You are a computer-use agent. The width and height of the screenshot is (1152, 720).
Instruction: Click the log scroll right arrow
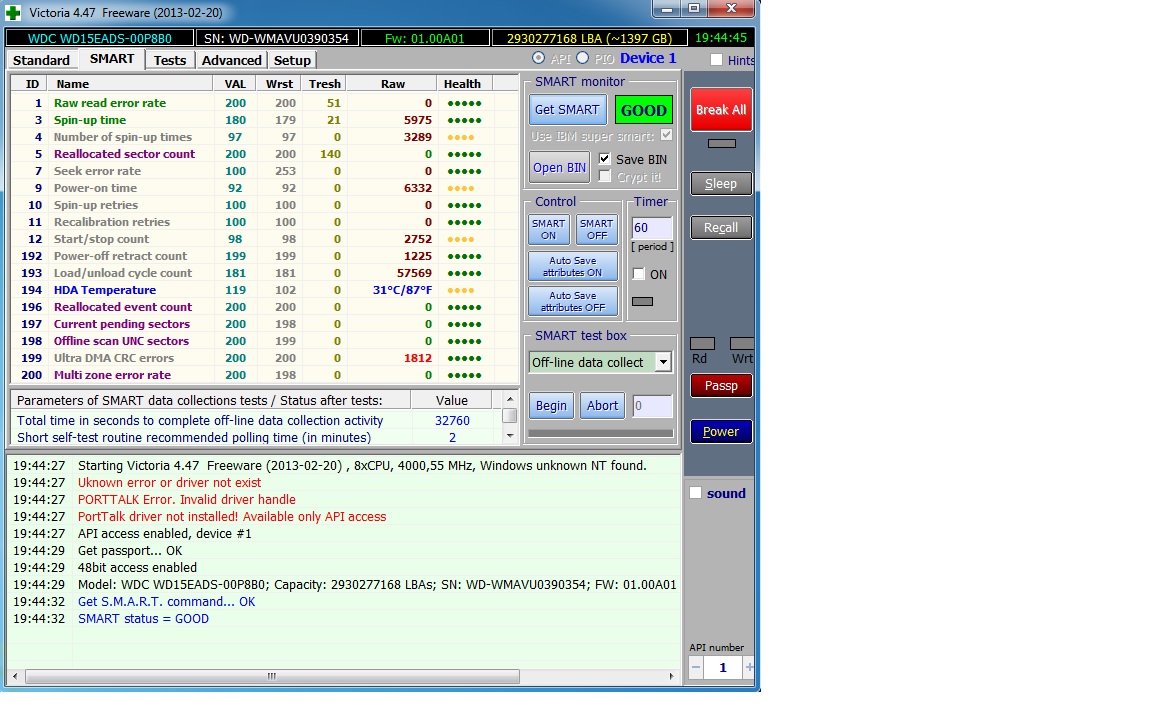(672, 676)
